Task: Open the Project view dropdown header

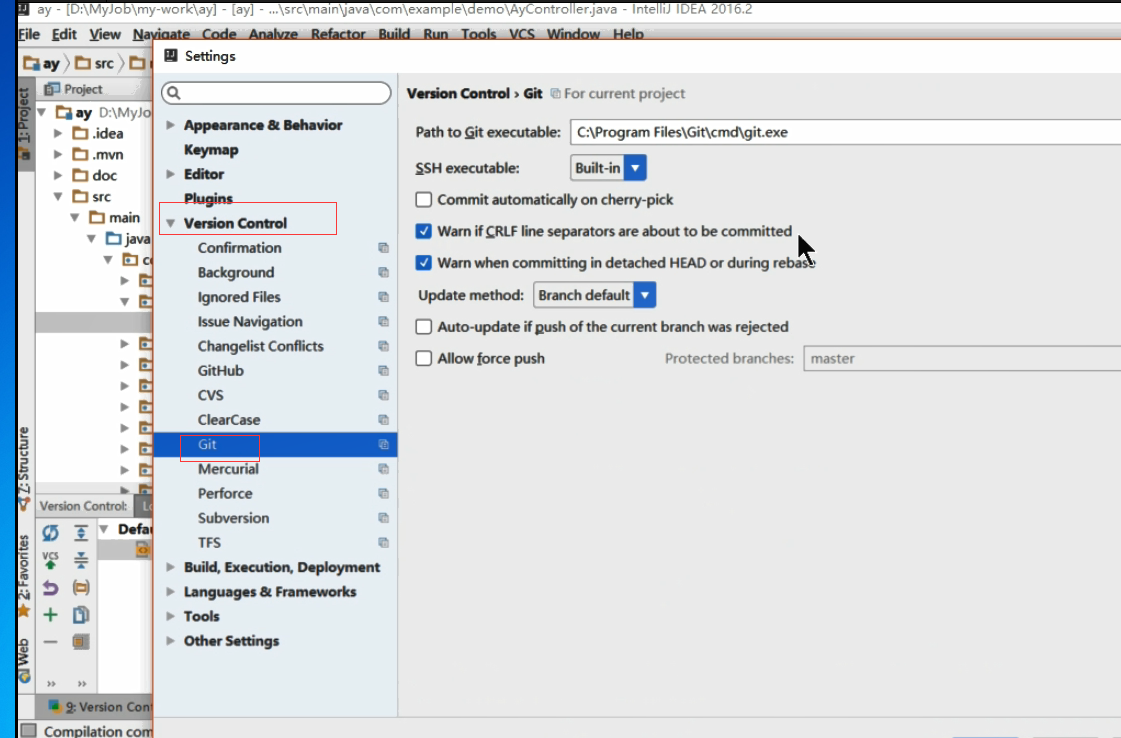Action: click(x=84, y=89)
